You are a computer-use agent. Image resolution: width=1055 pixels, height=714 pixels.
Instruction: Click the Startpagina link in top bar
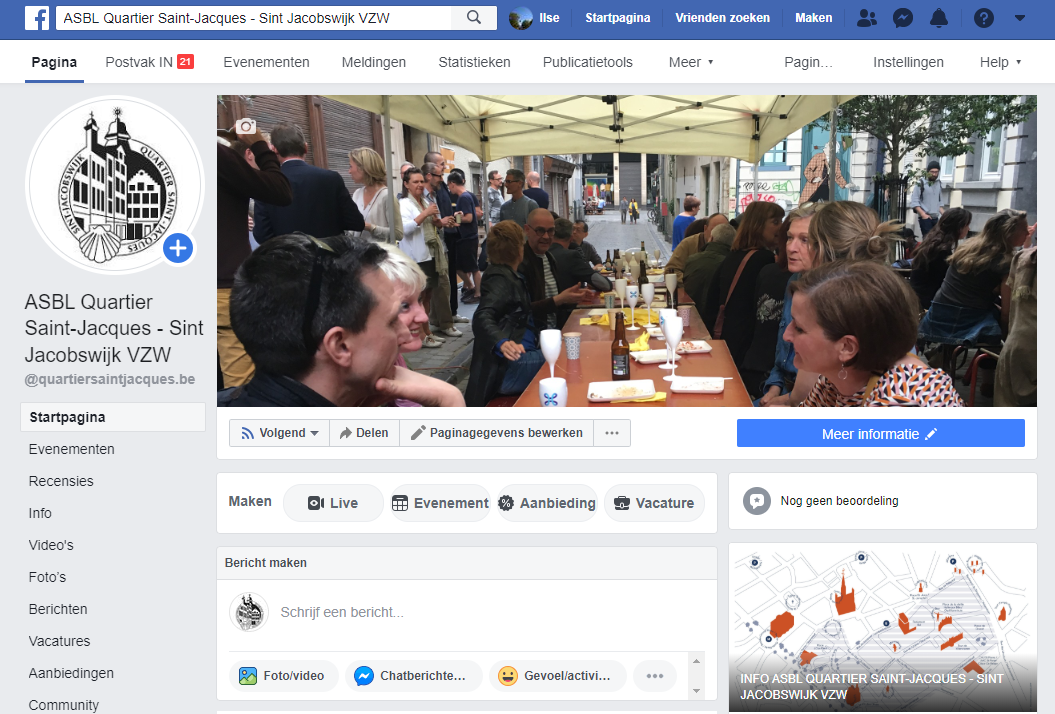618,18
